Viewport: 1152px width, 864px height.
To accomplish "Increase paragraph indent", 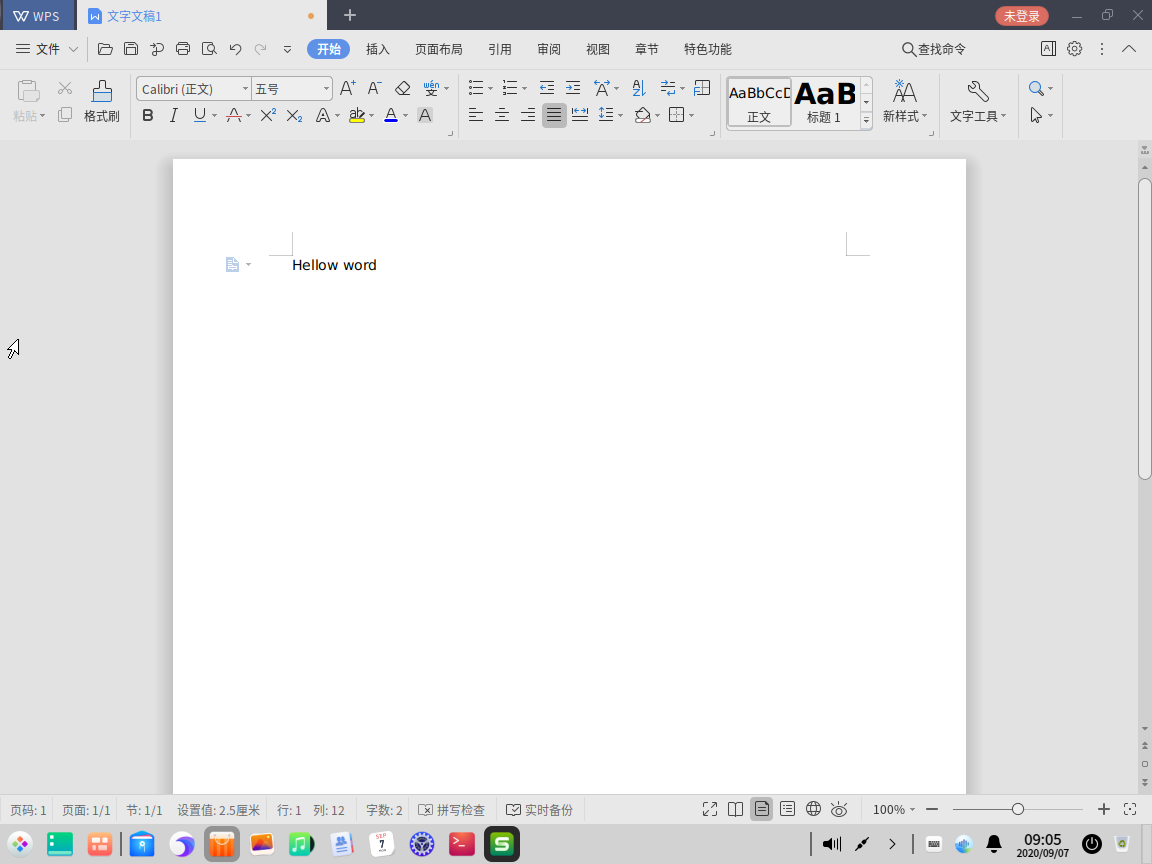I will (x=573, y=89).
